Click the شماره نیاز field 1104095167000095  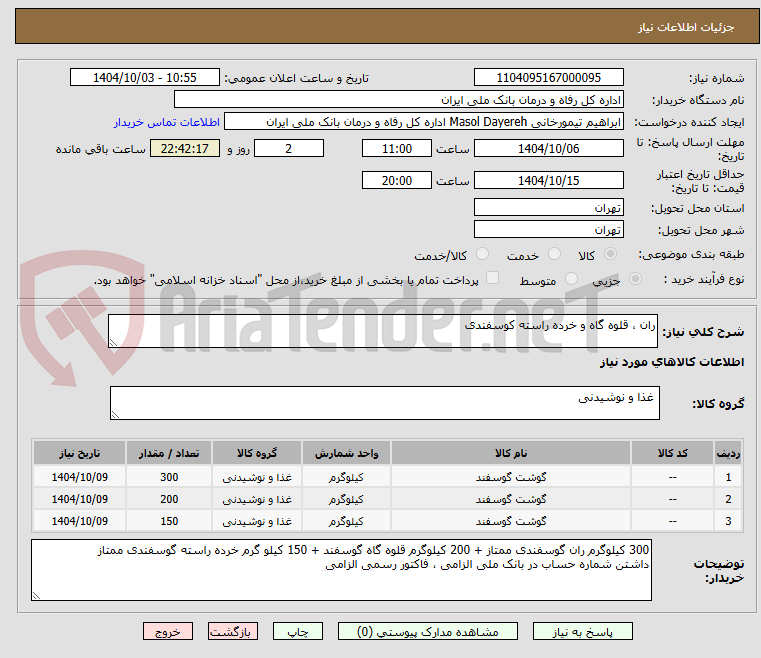coord(548,78)
